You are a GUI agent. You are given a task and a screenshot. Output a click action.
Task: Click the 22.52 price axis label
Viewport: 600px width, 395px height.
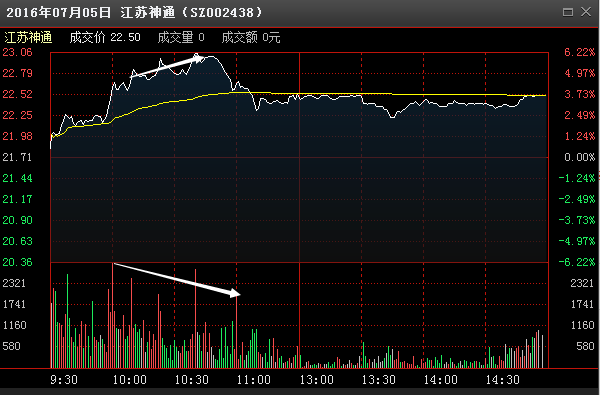point(17,94)
